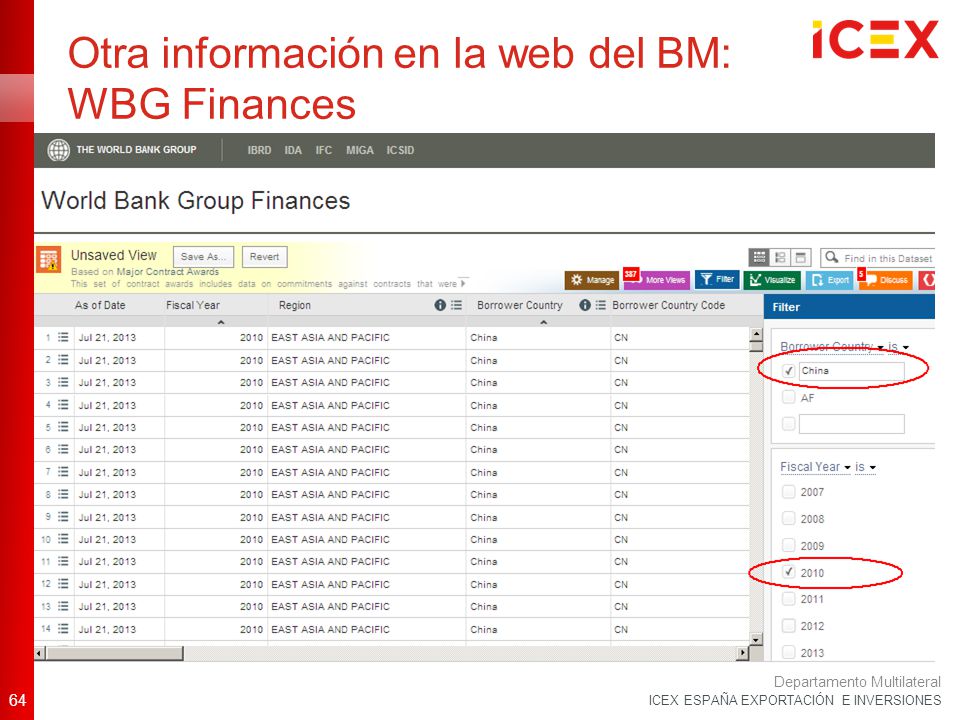
Task: Check fiscal year 2009 filter
Action: (789, 546)
